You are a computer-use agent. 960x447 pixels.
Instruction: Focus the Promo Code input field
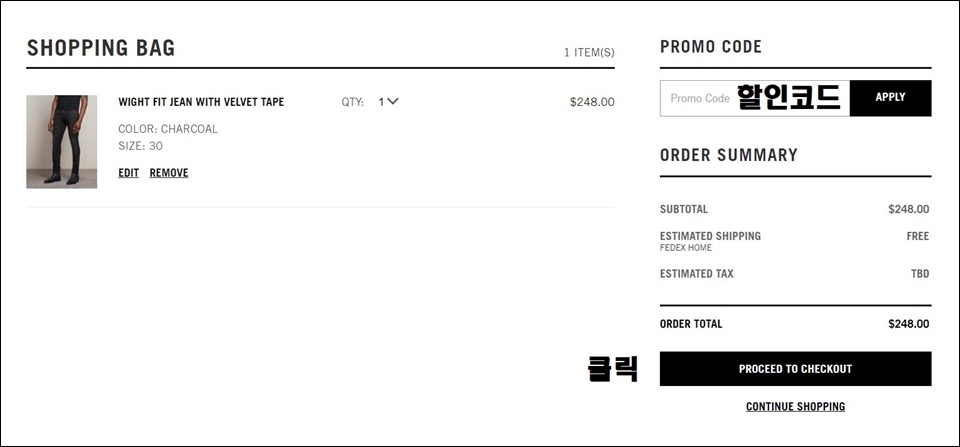pos(755,98)
